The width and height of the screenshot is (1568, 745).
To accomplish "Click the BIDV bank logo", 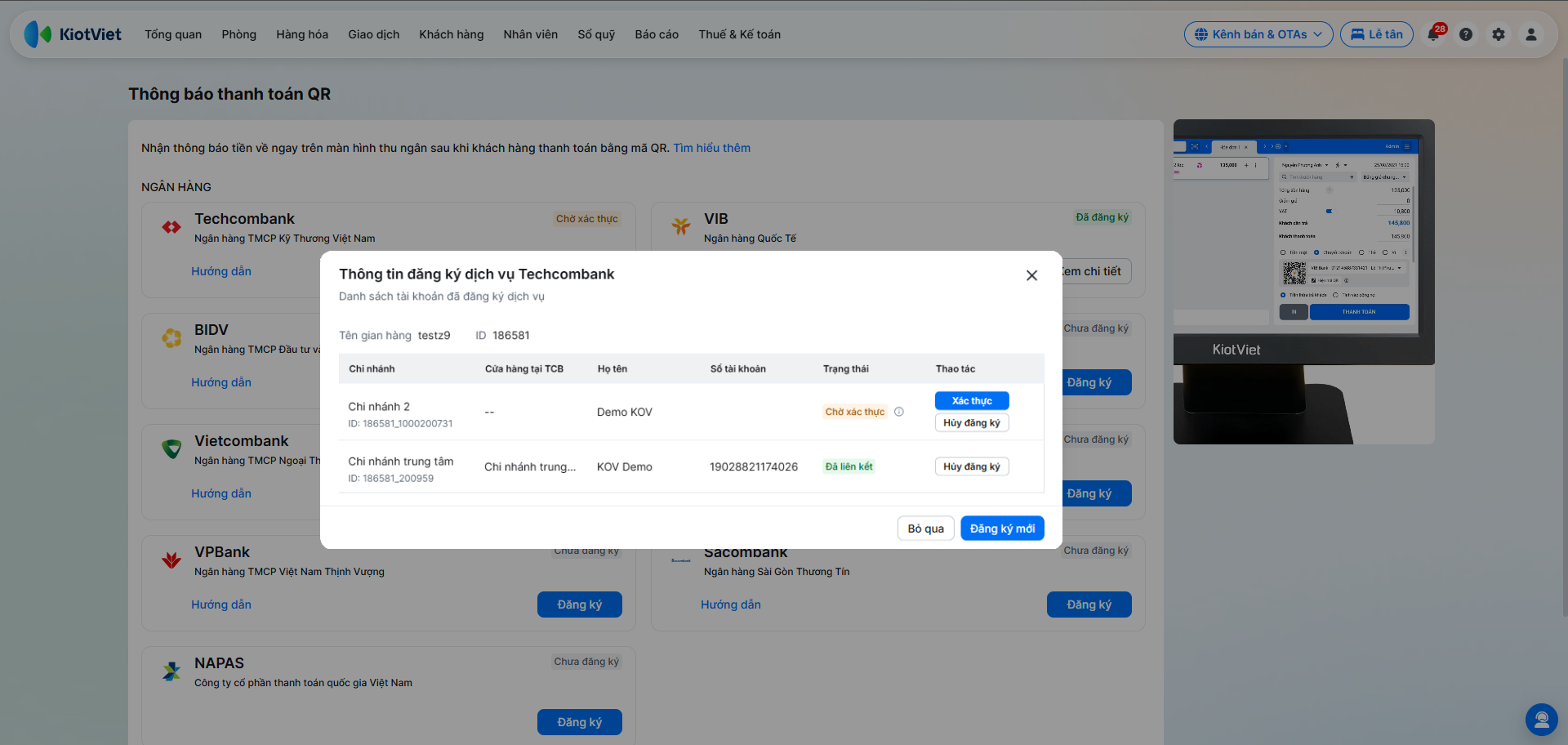I will point(171,337).
